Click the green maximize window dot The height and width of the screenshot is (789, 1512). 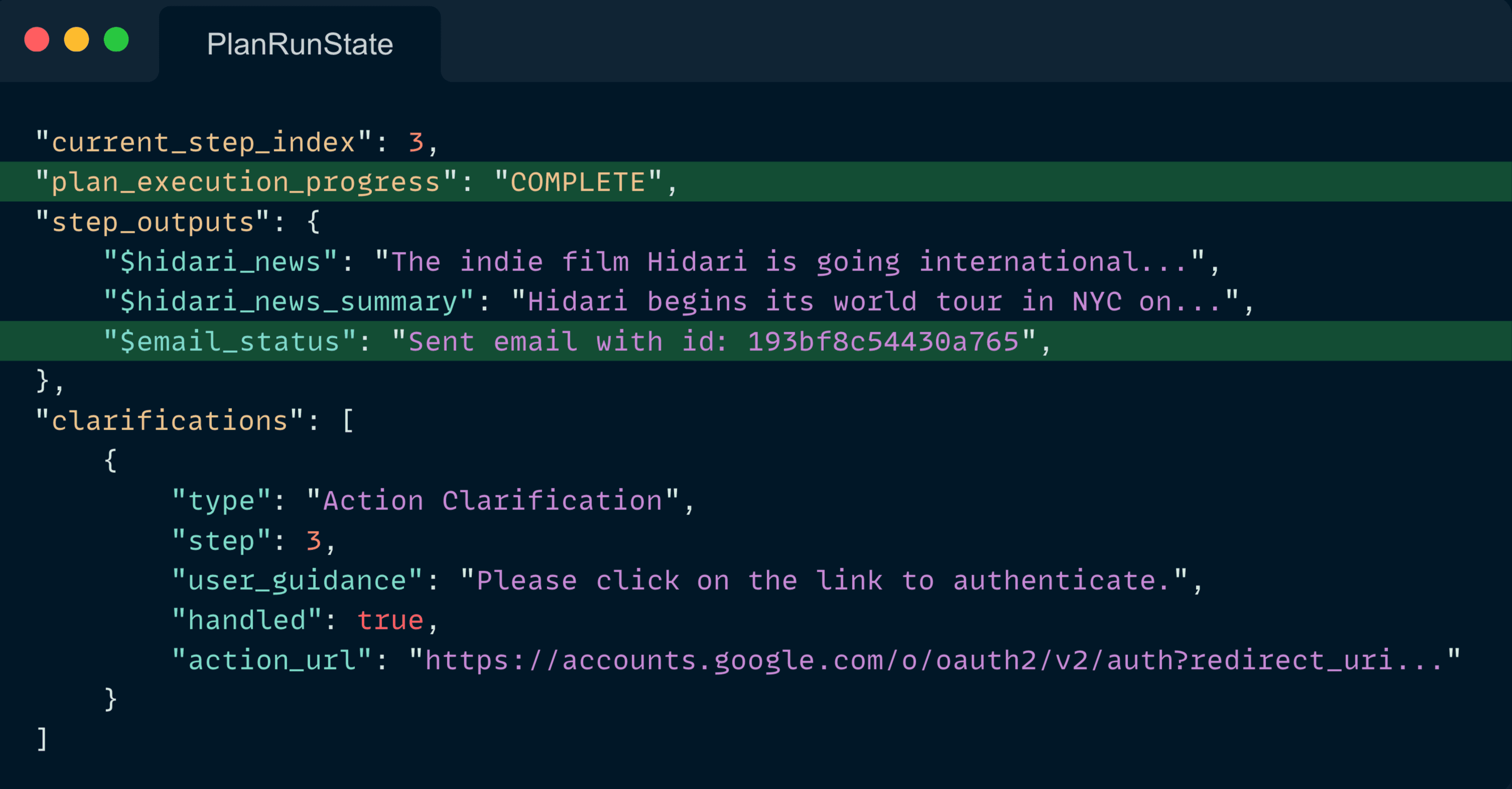click(x=116, y=40)
